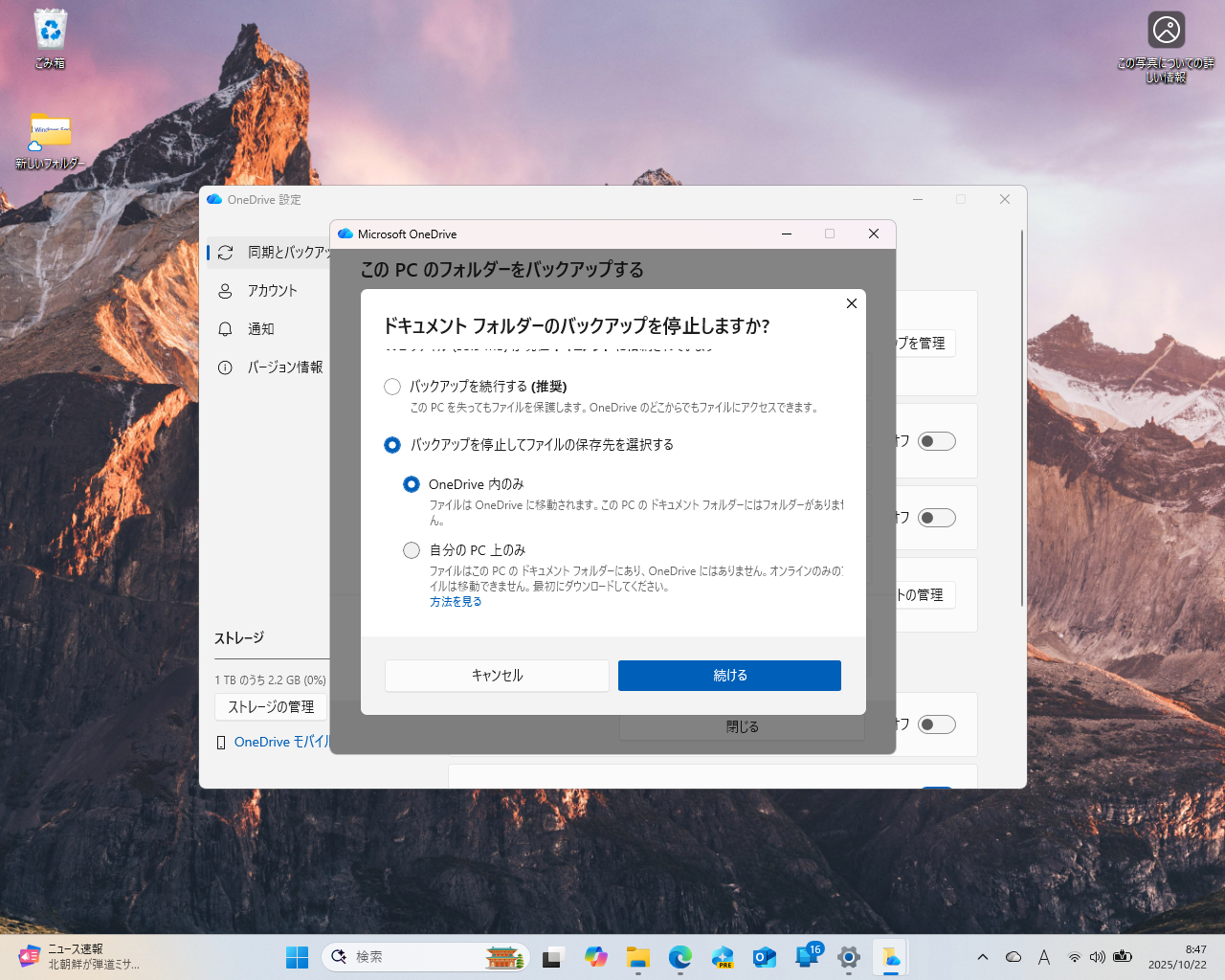The width and height of the screenshot is (1225, 980).
Task: Open Microsoft Edge Dev PRE from taskbar
Action: coord(722,957)
